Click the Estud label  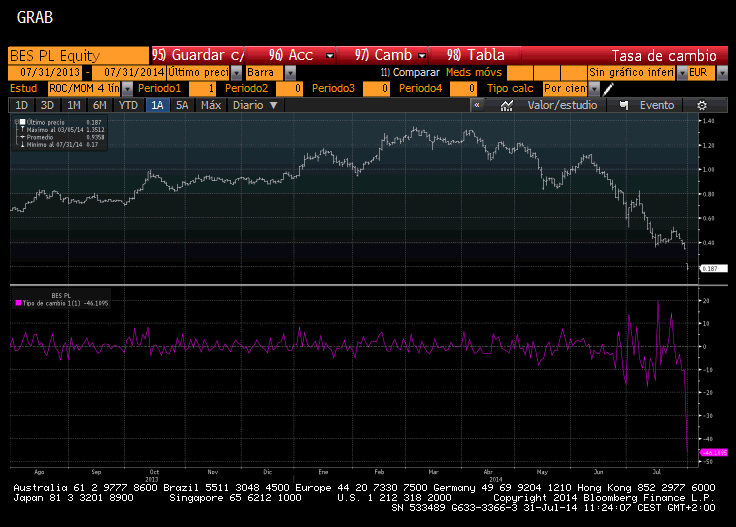(23, 89)
